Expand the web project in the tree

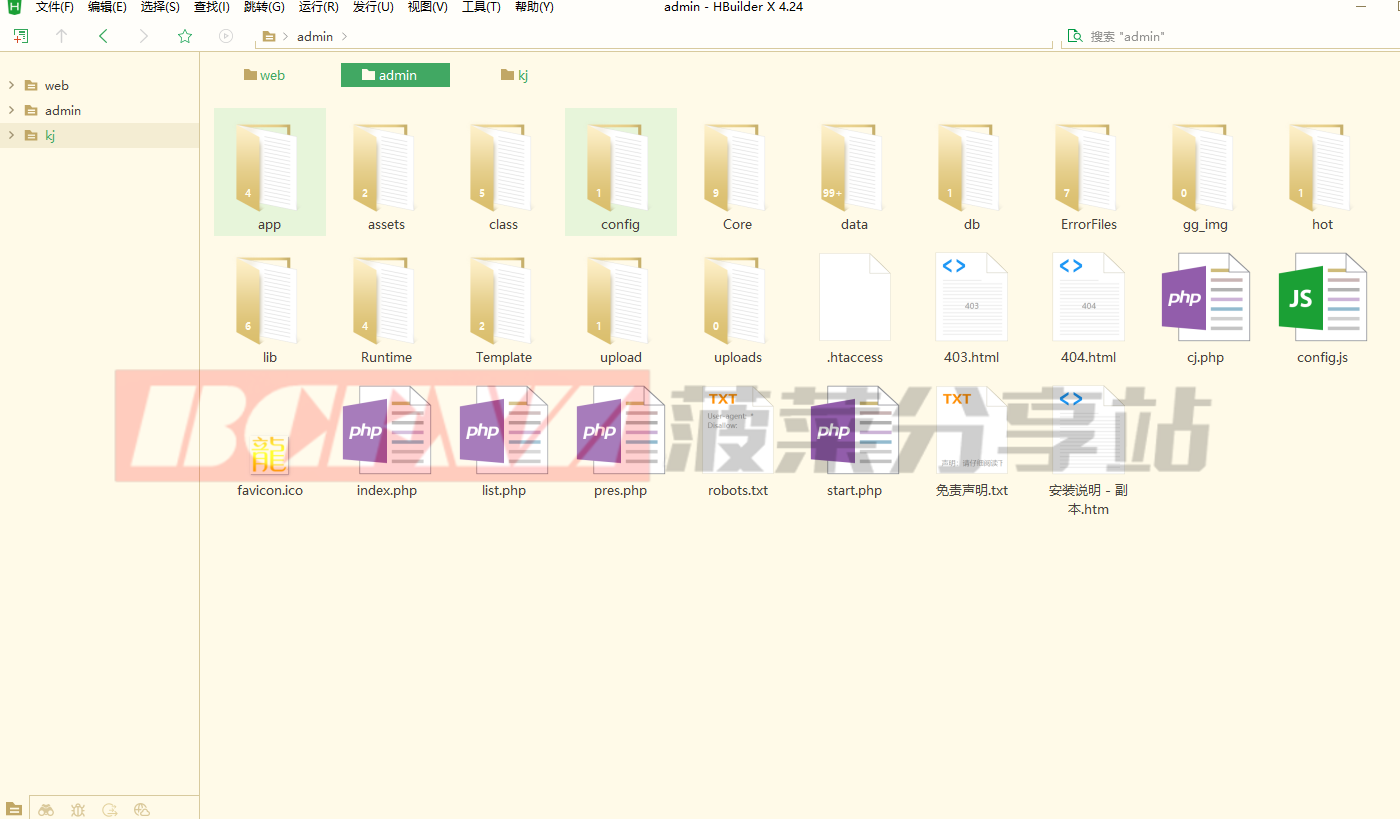[x=11, y=85]
